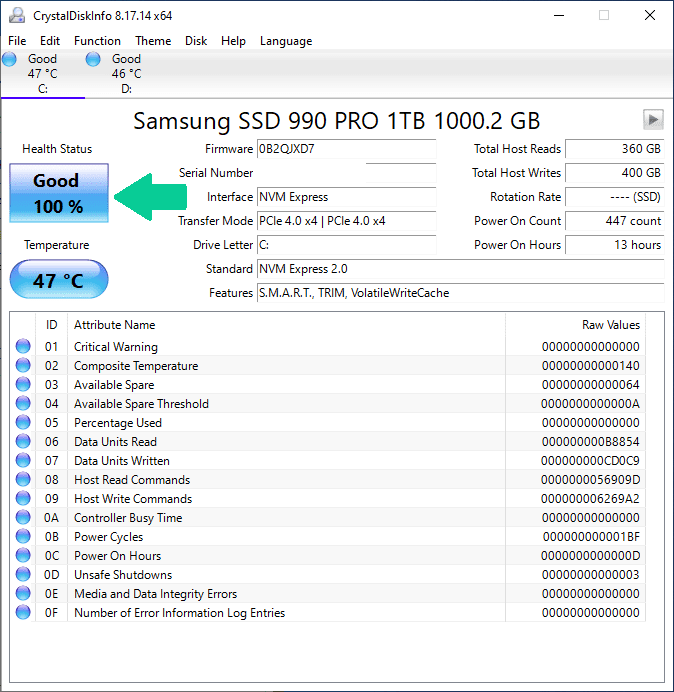
Task: Click status orb for Power Cycles
Action: 23,536
